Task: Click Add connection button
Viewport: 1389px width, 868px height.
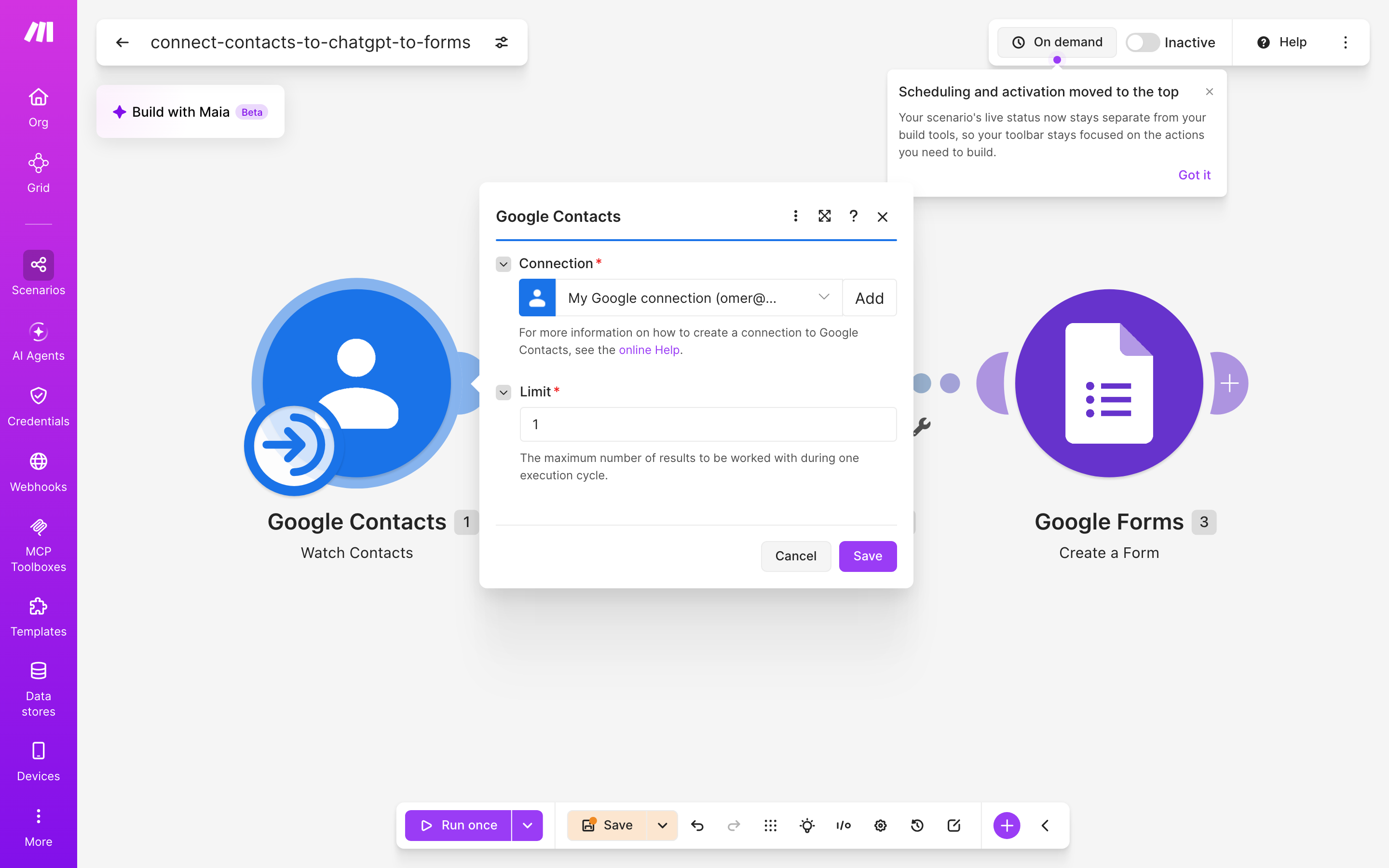Action: point(870,298)
